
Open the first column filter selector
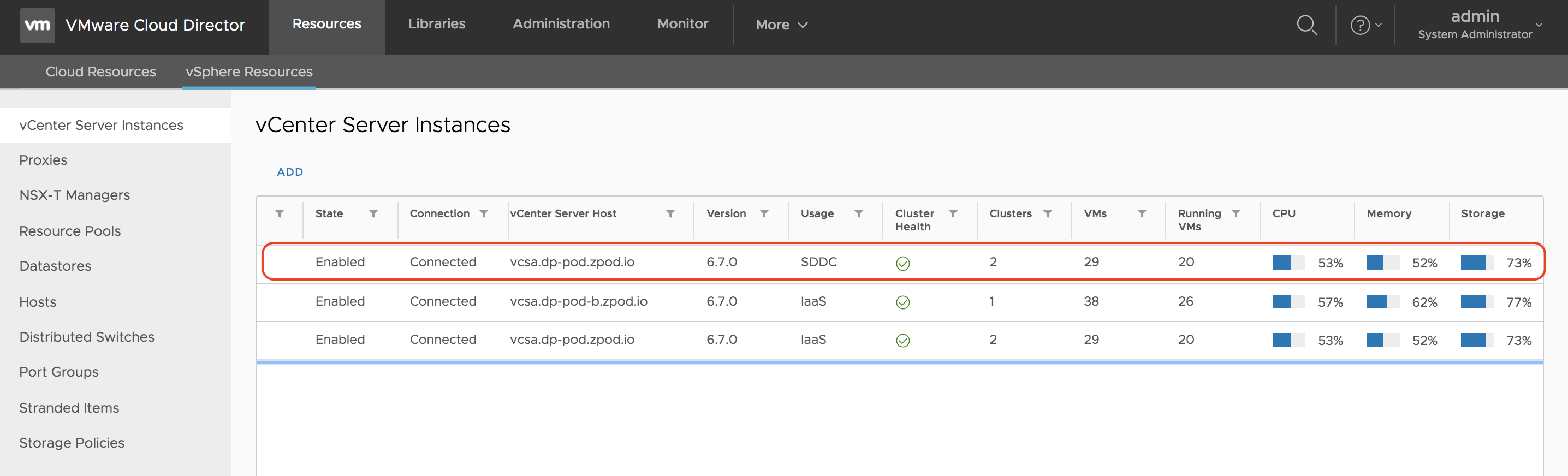pos(280,213)
